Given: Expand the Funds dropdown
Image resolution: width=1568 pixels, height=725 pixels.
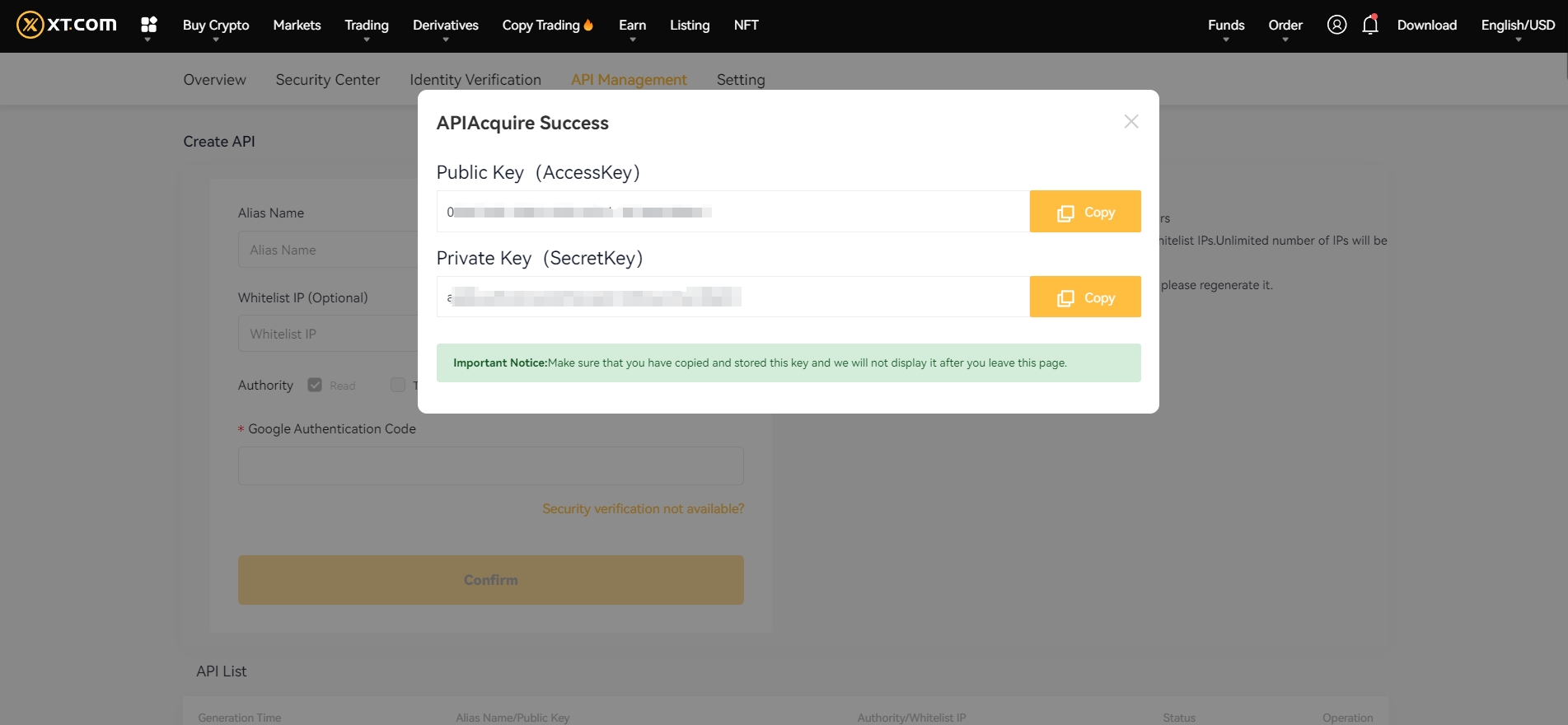Looking at the screenshot, I should (x=1225, y=26).
